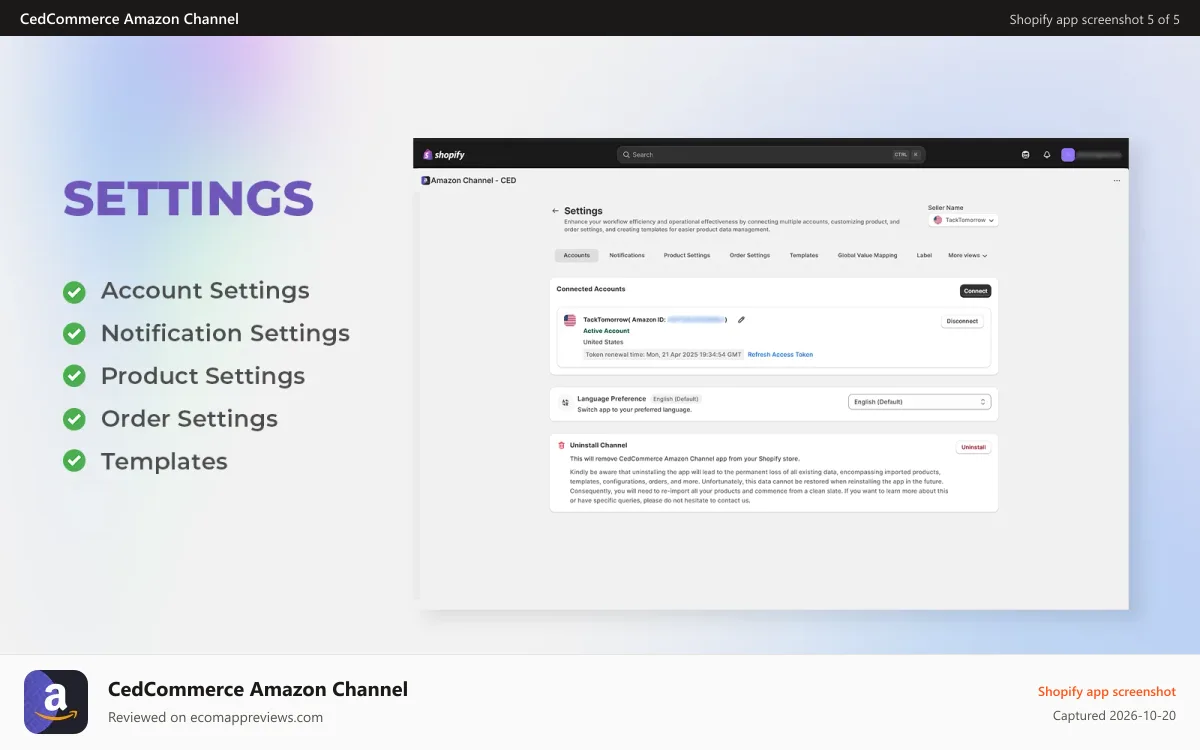
Task: Click the CTRL K shortcut badge
Action: pyautogui.click(x=906, y=155)
